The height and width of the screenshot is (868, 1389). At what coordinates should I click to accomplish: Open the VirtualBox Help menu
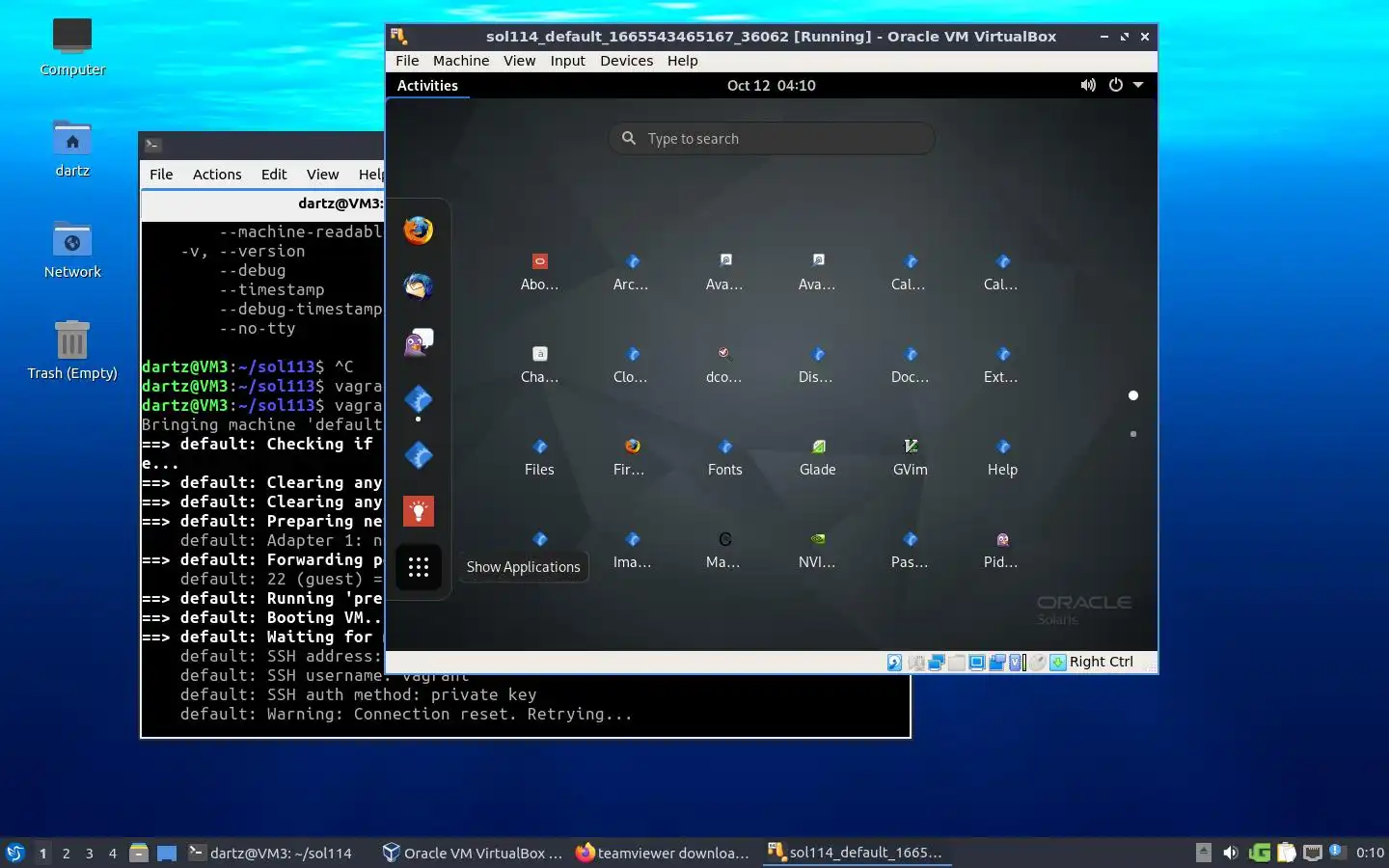click(682, 60)
